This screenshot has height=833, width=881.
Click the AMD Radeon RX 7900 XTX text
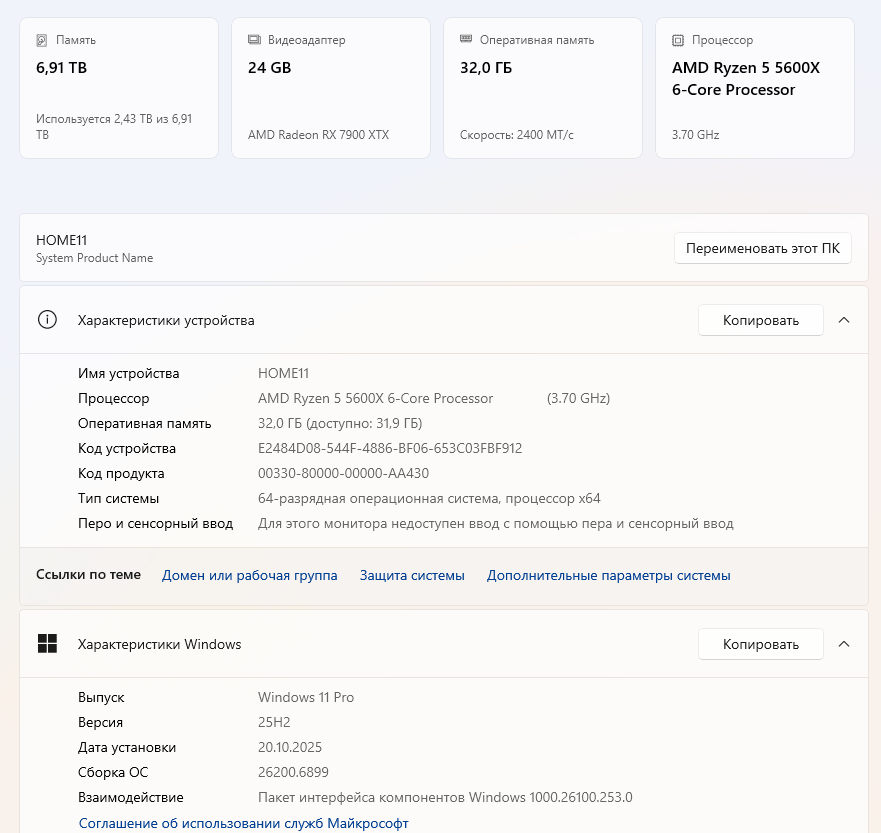318,135
